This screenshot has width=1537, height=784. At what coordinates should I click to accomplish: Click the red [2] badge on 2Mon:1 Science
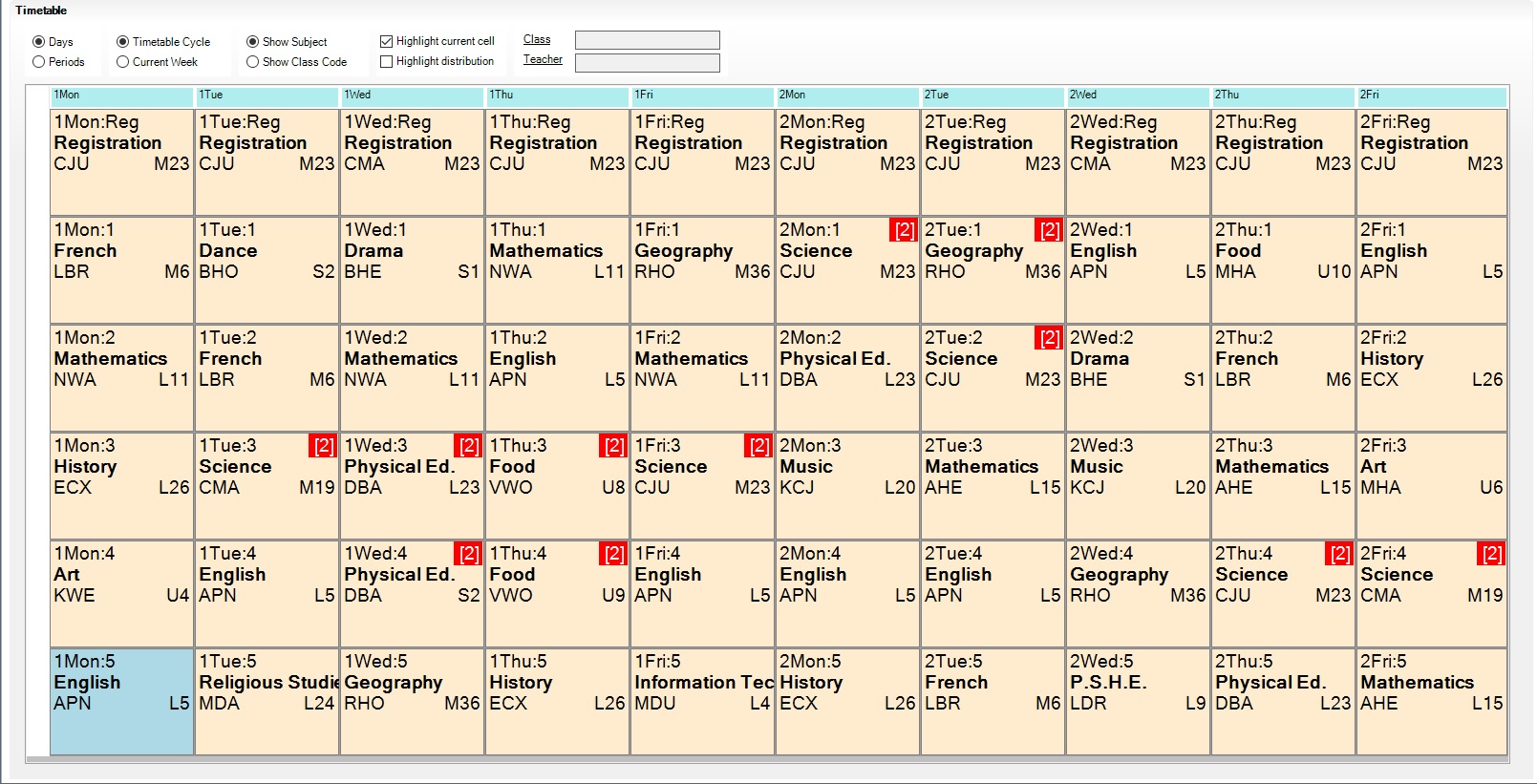pos(904,230)
